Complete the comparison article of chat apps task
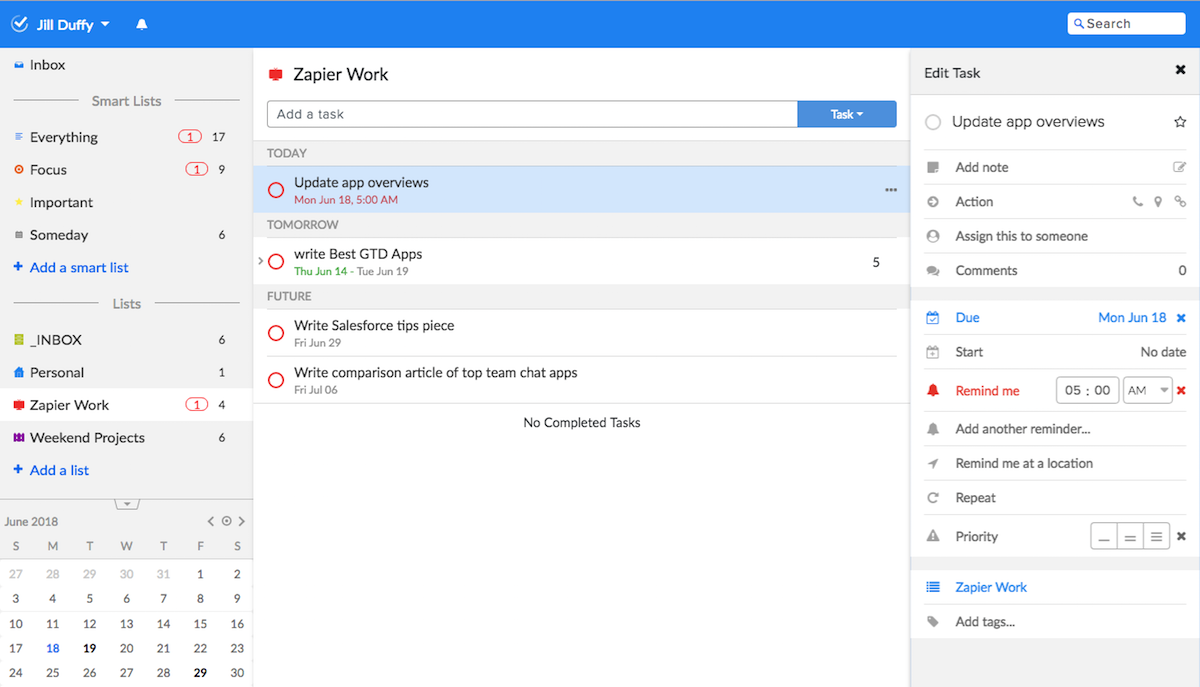Screen dimensions: 1200x687 pos(276,380)
